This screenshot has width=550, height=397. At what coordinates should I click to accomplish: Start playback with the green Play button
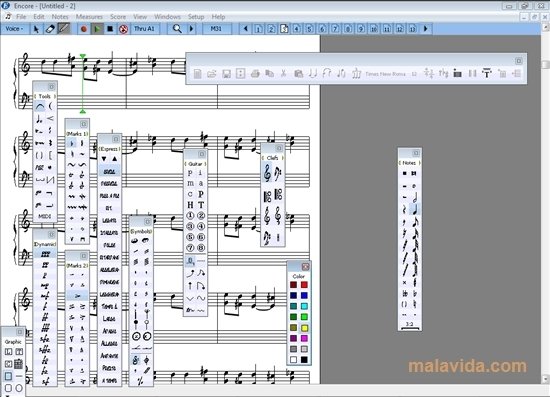coord(97,29)
